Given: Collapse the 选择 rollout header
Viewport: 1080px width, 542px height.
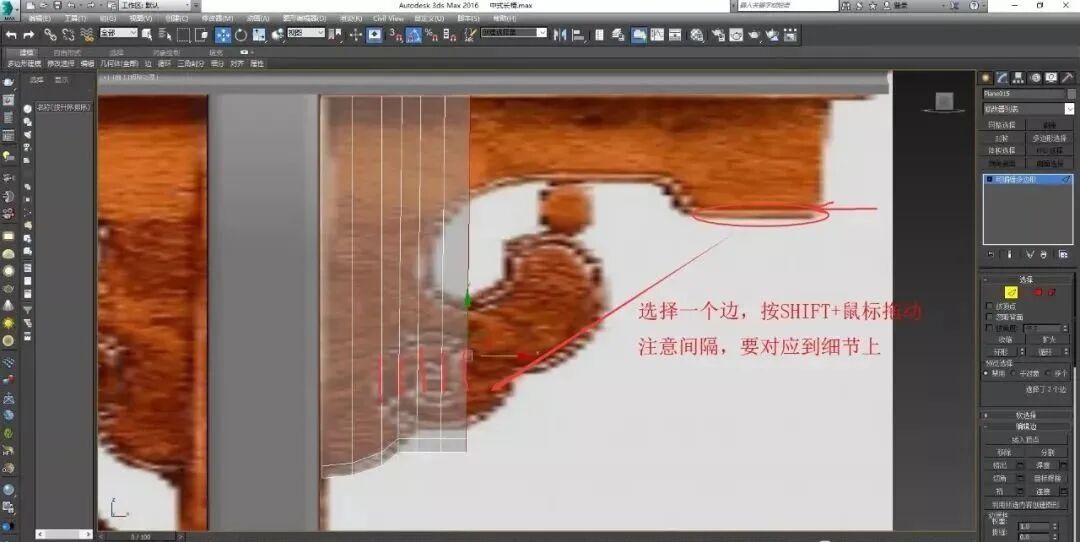Looking at the screenshot, I should click(x=1026, y=280).
